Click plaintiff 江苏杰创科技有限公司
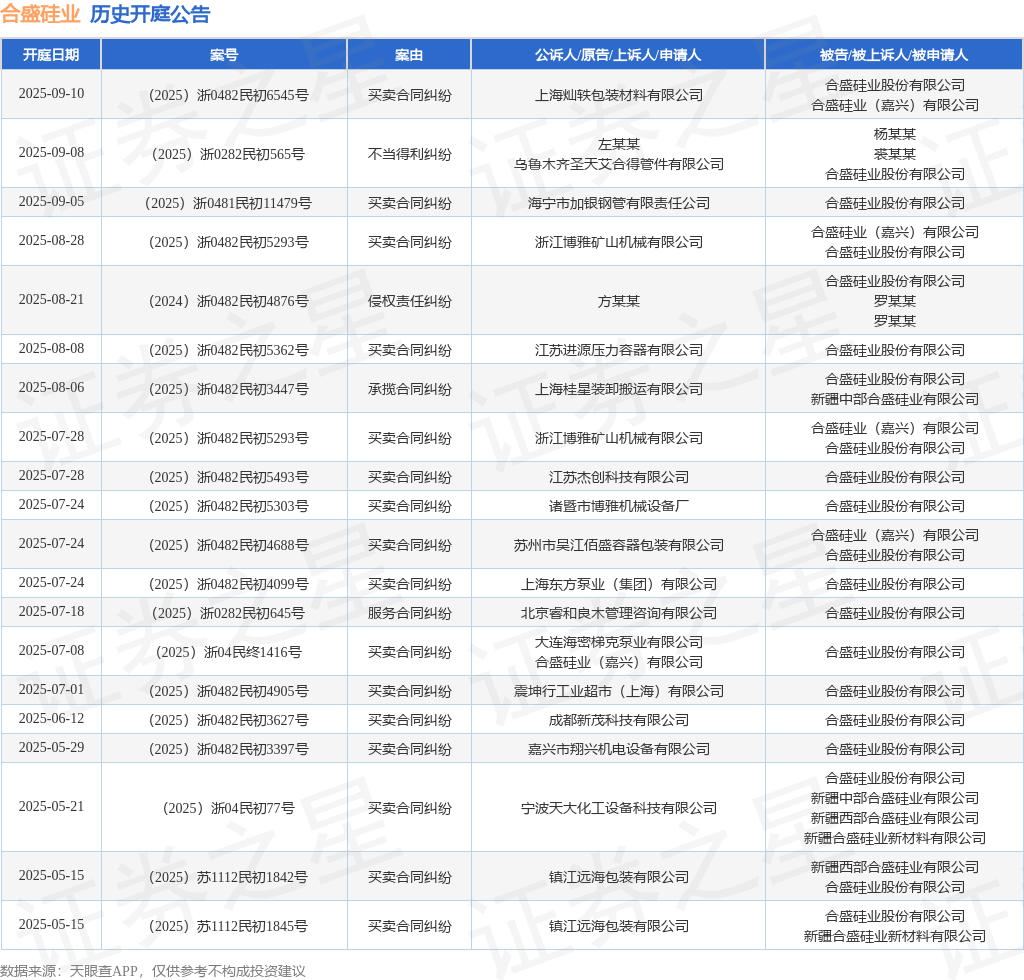Viewport: 1024px width, 980px height. 618,477
